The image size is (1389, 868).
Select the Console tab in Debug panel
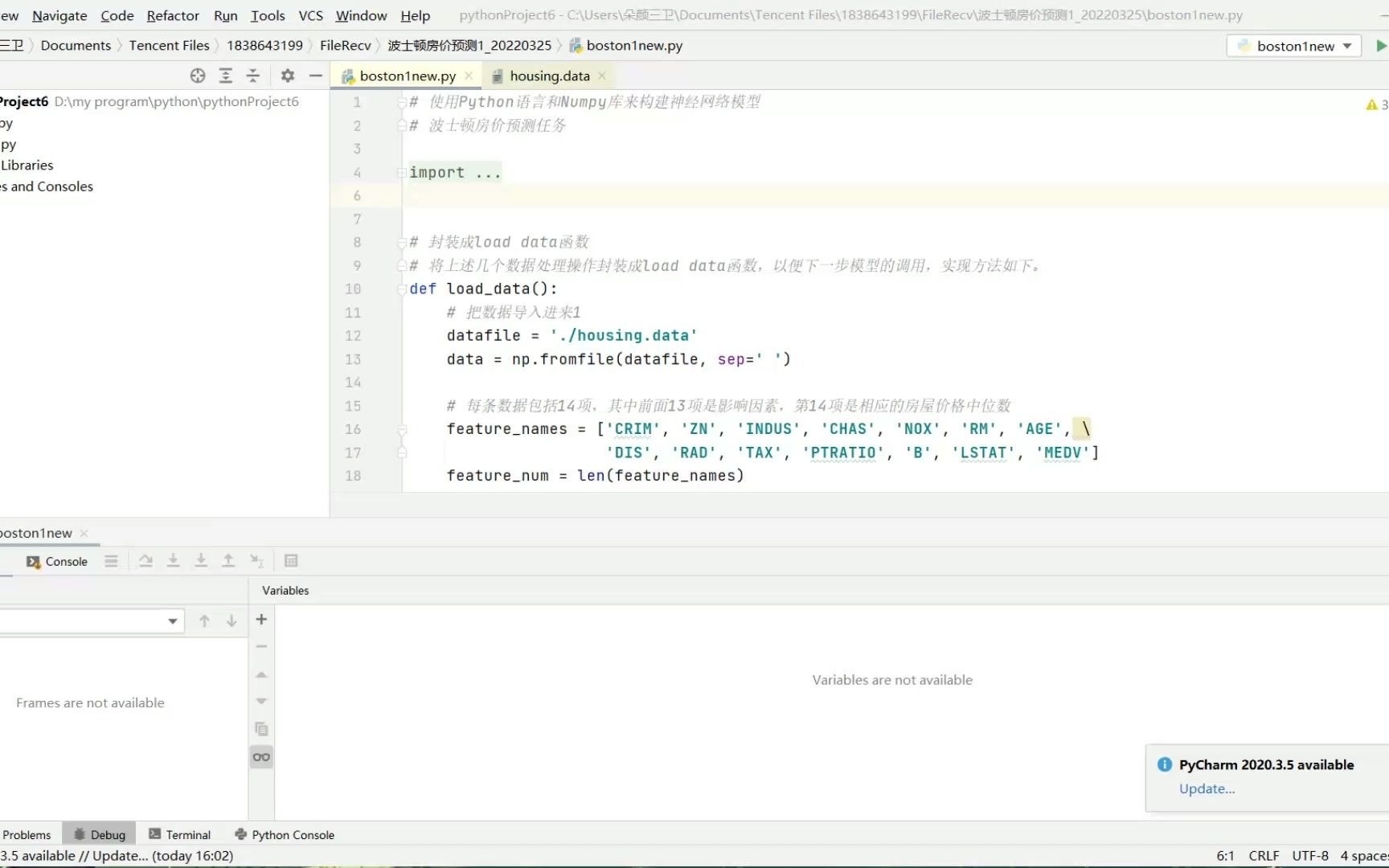(57, 562)
